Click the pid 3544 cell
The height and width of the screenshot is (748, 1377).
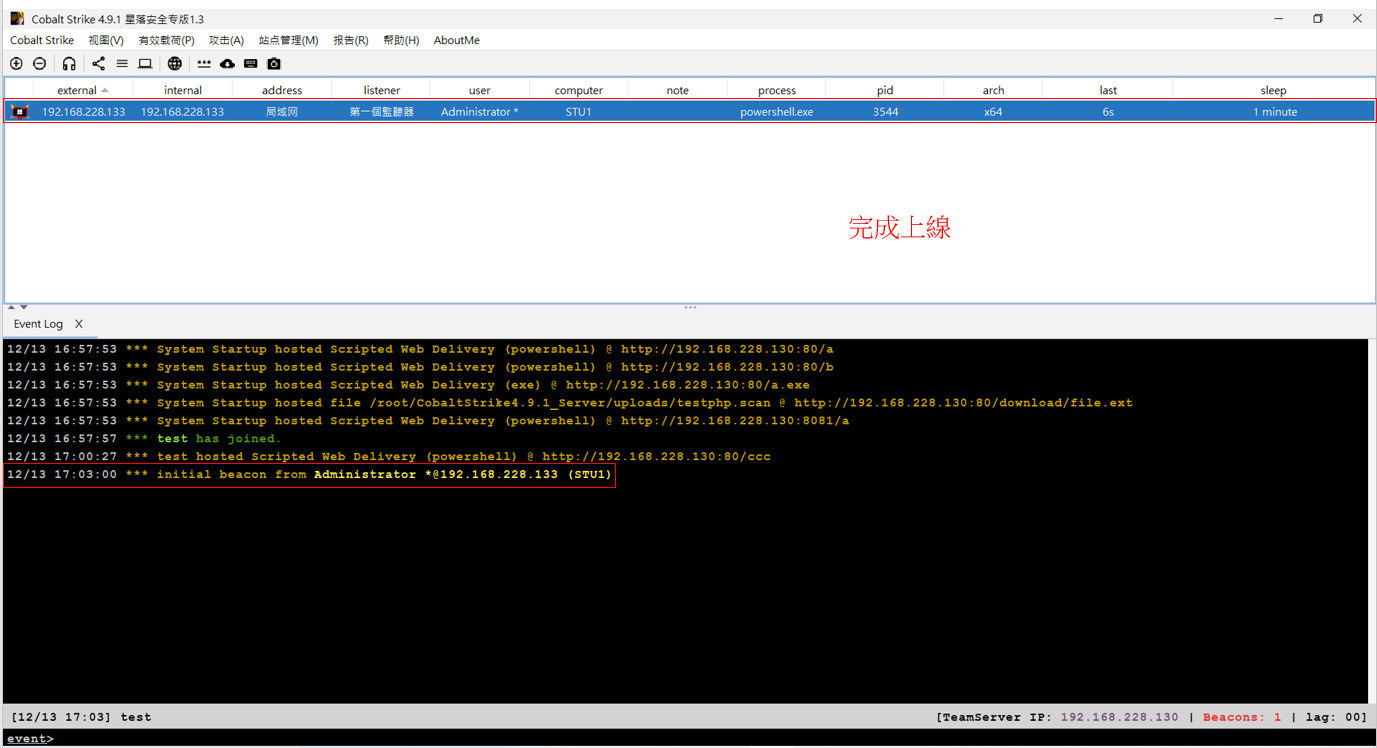[x=885, y=112]
